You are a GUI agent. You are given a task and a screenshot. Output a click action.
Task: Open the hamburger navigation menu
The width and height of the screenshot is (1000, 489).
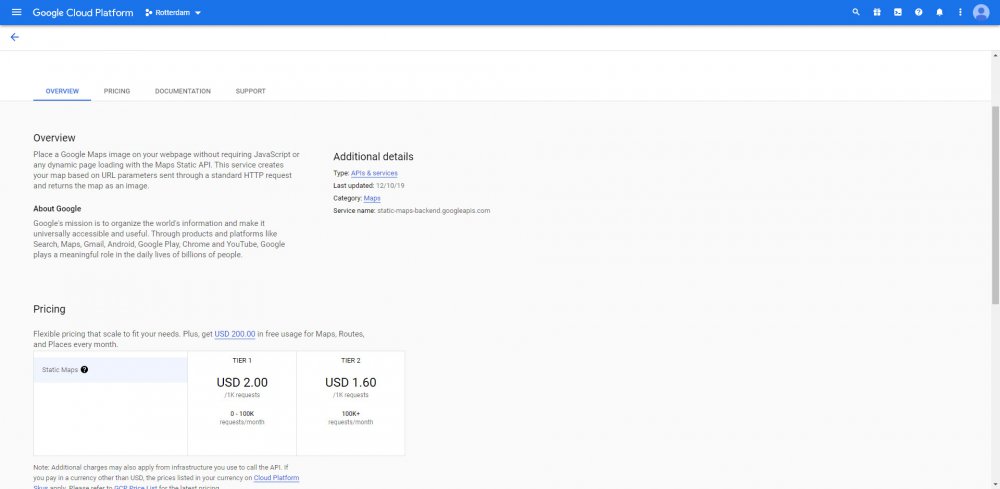(x=16, y=12)
